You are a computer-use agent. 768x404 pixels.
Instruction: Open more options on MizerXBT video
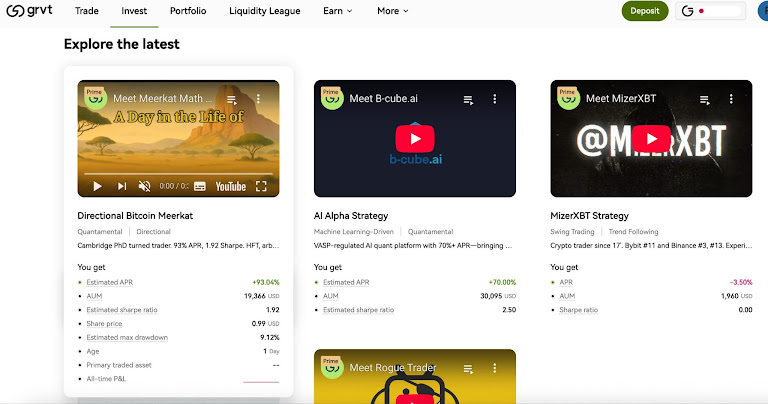(731, 99)
